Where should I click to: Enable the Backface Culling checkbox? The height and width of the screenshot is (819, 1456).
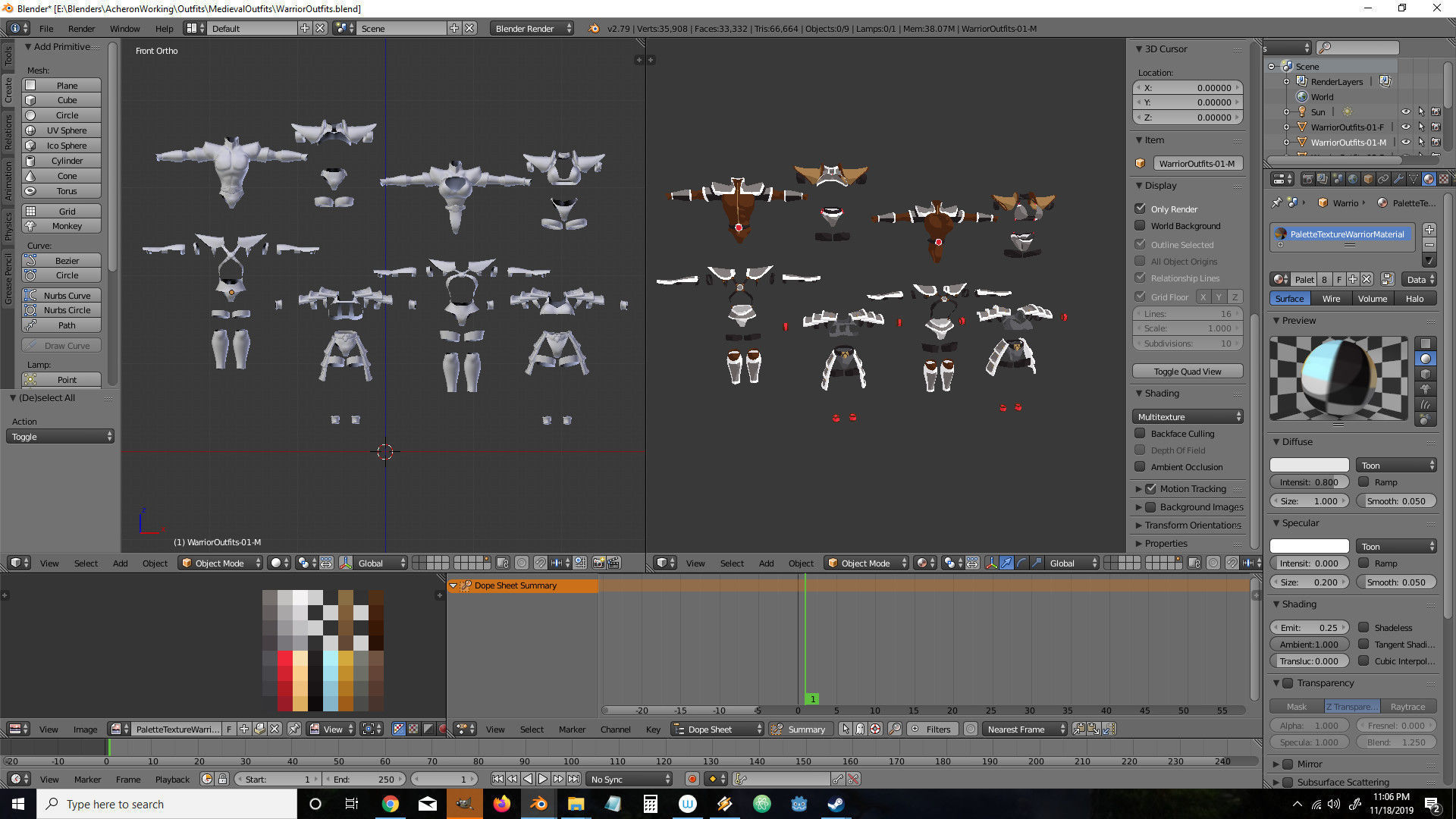tap(1140, 433)
